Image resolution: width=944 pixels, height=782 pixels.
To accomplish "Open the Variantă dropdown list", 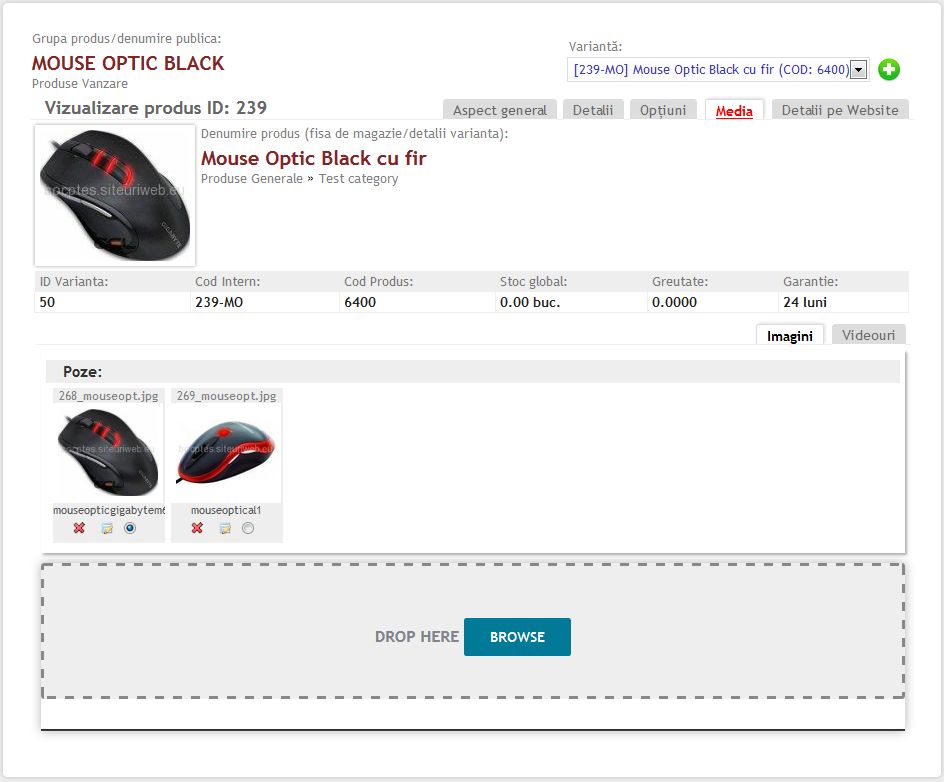I will pyautogui.click(x=858, y=70).
